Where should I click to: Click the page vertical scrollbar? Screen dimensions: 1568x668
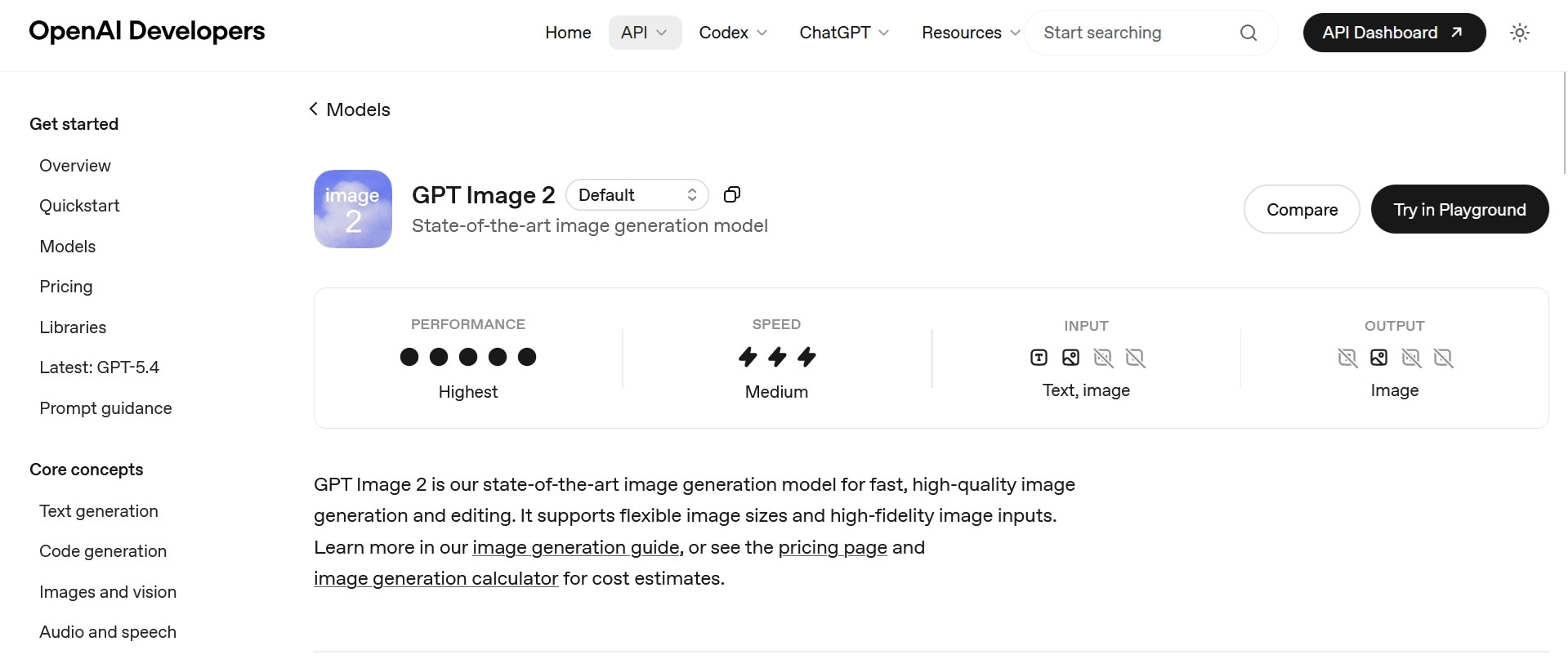(1565, 122)
